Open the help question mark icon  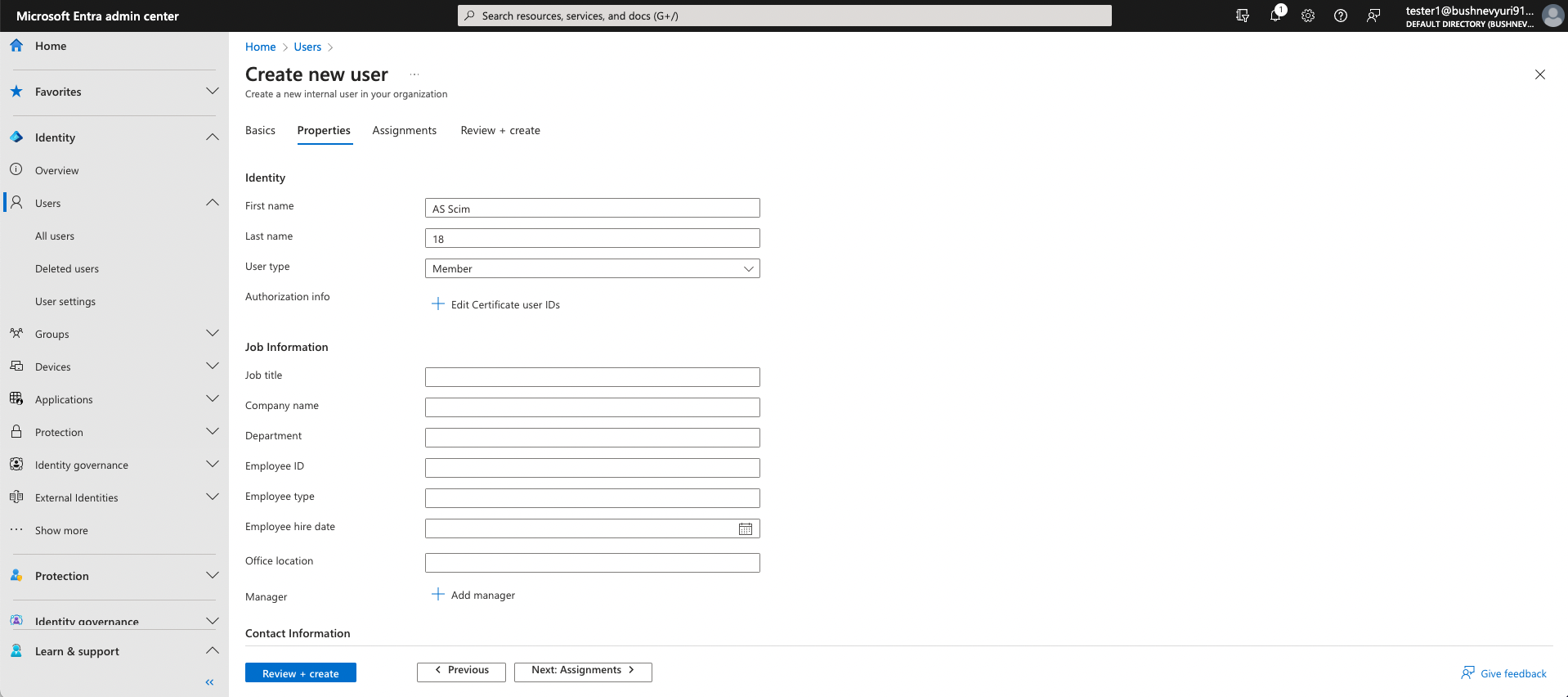[x=1341, y=16]
